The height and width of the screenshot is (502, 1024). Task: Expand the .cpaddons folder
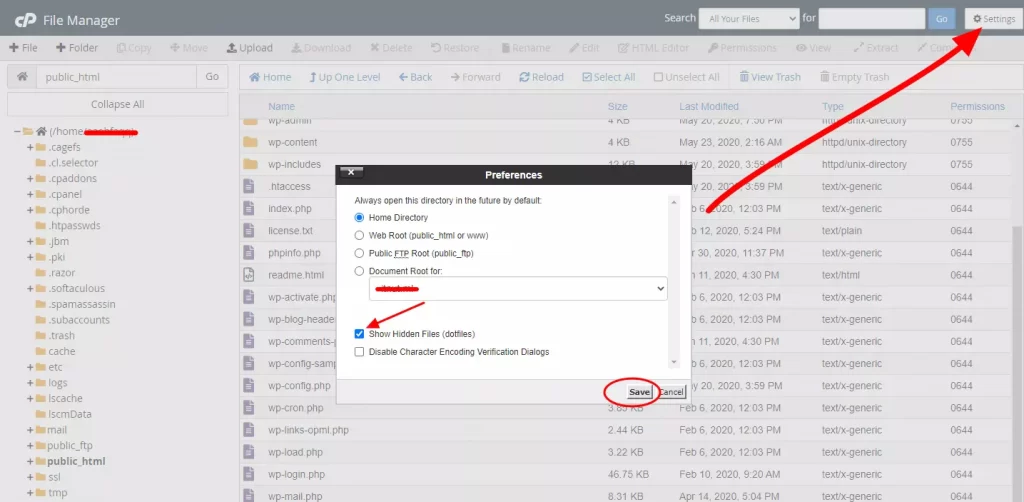[x=30, y=178]
